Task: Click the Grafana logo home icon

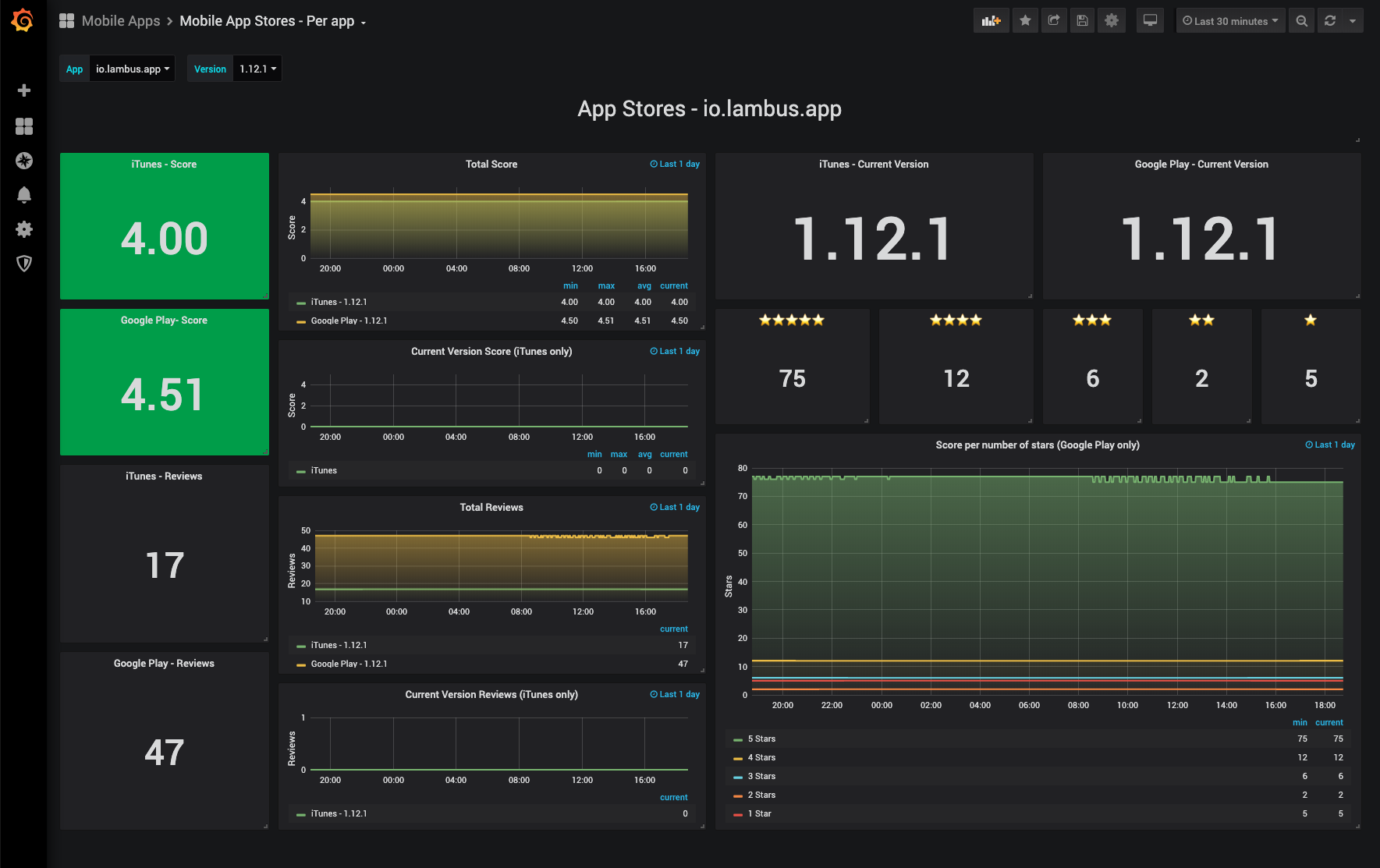Action: [23, 20]
